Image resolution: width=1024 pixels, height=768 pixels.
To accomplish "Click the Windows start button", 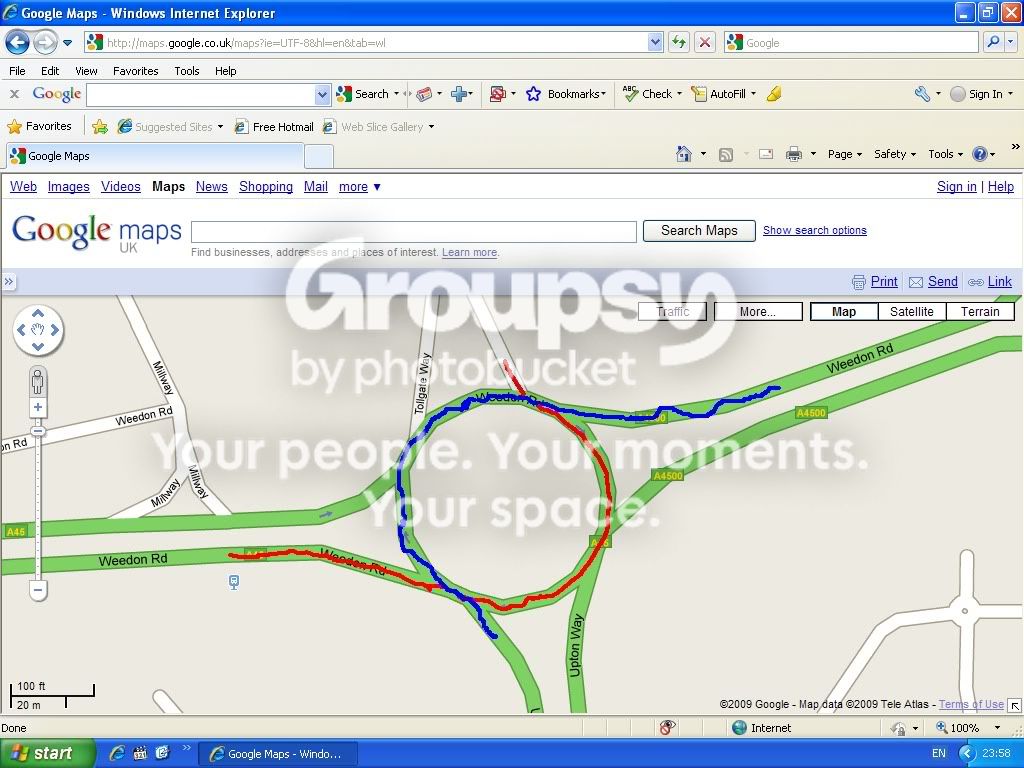I will tap(48, 753).
